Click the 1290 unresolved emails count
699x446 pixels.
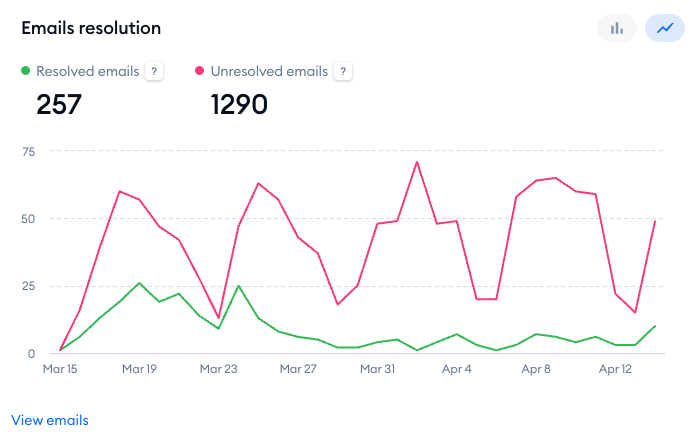coord(239,103)
